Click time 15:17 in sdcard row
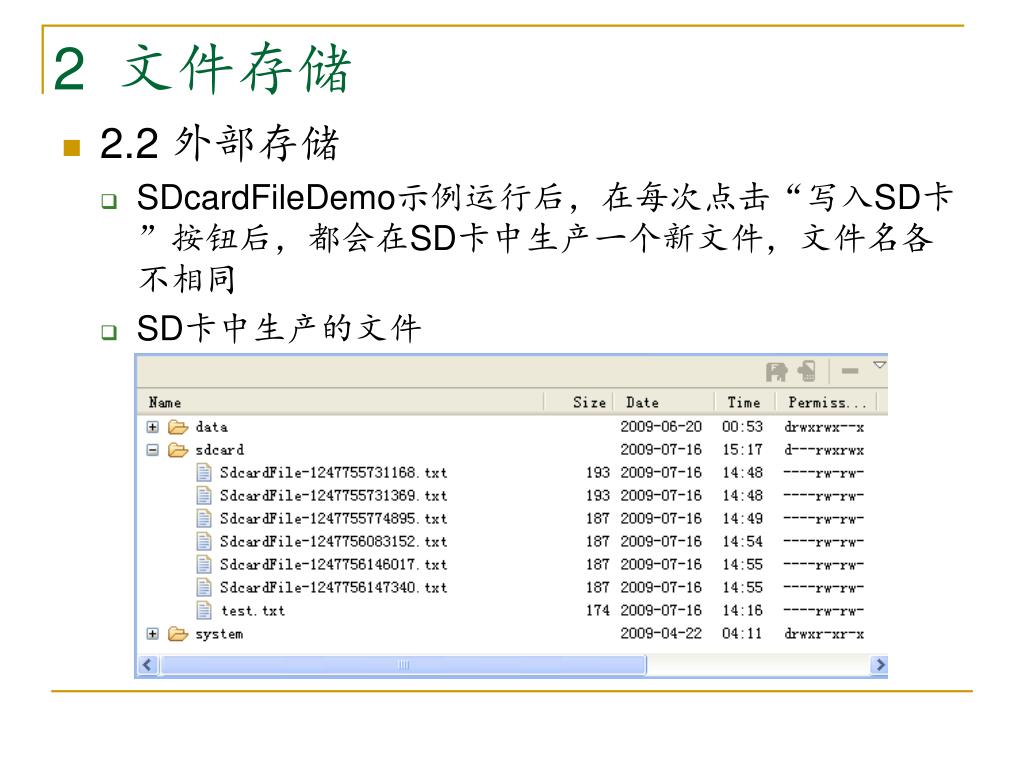The height and width of the screenshot is (768, 1024). [742, 450]
